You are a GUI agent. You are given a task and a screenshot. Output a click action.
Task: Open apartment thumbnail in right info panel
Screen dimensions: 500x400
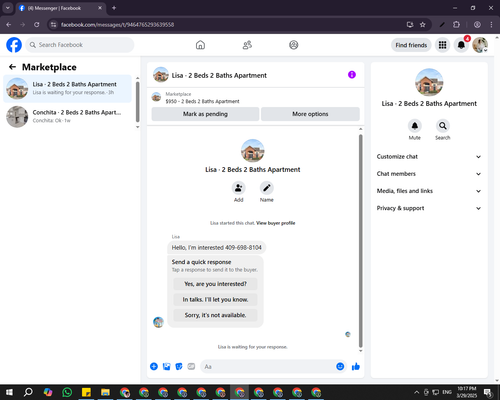pyautogui.click(x=429, y=82)
